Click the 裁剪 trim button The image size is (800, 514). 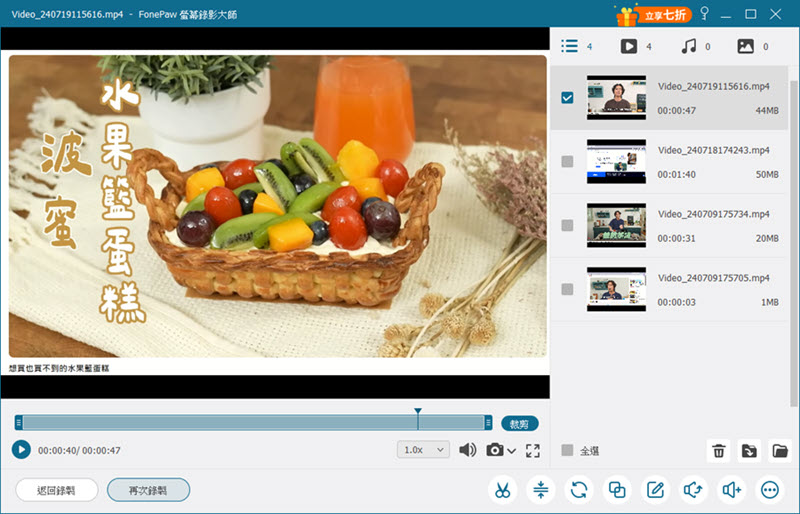(519, 424)
